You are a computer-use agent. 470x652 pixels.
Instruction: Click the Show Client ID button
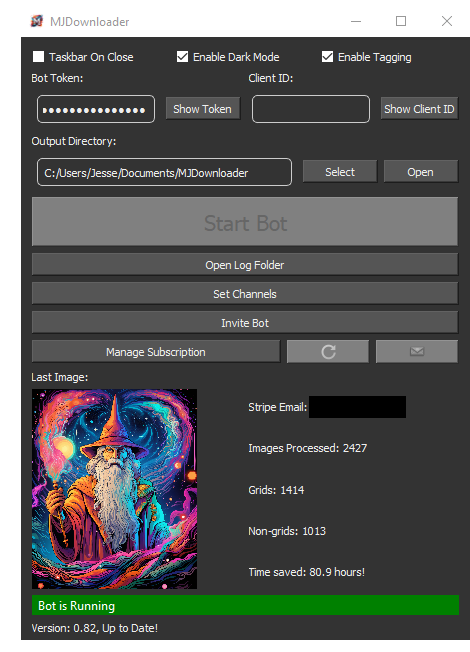pyautogui.click(x=419, y=109)
